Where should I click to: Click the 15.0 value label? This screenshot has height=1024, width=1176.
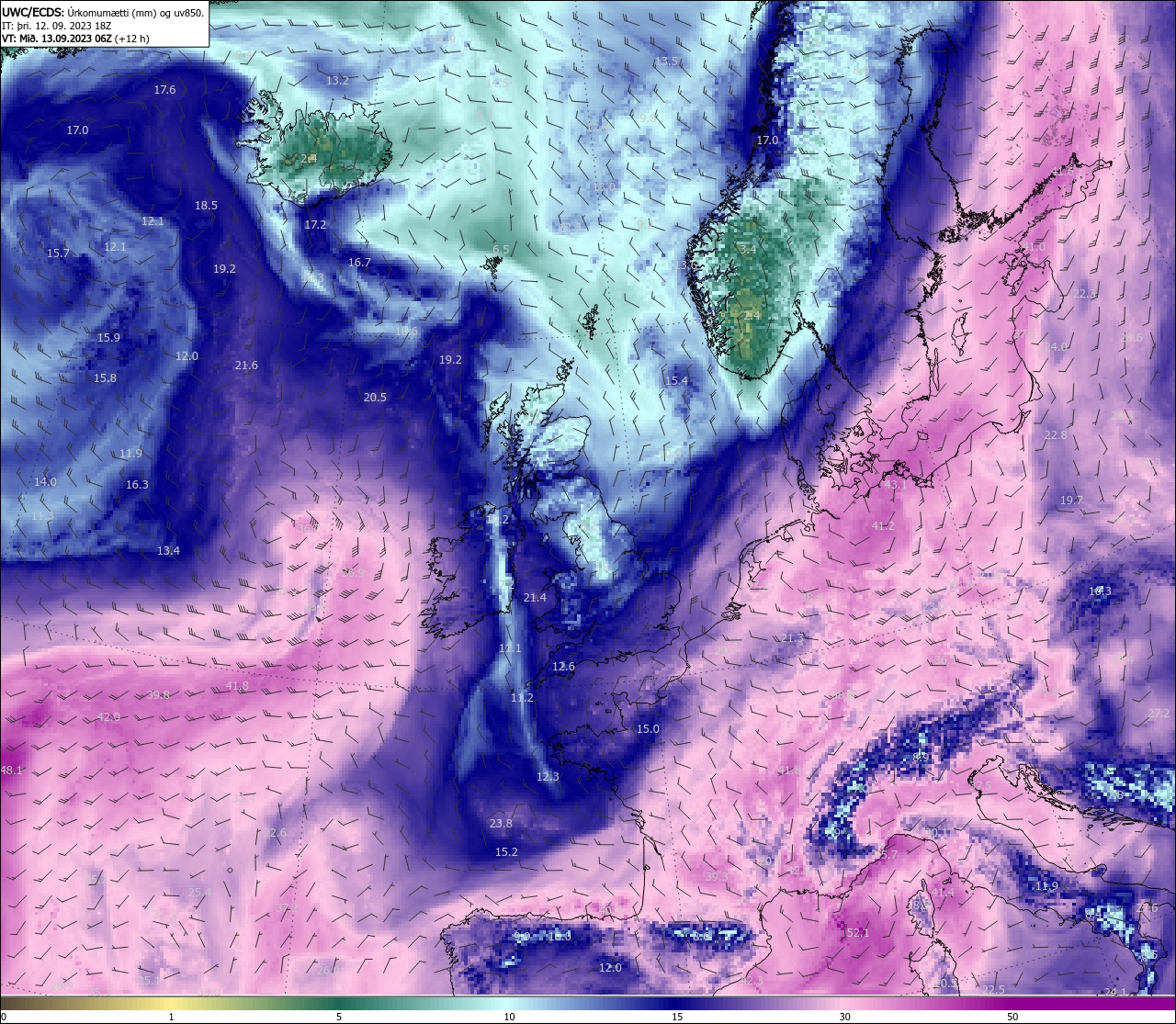648,729
